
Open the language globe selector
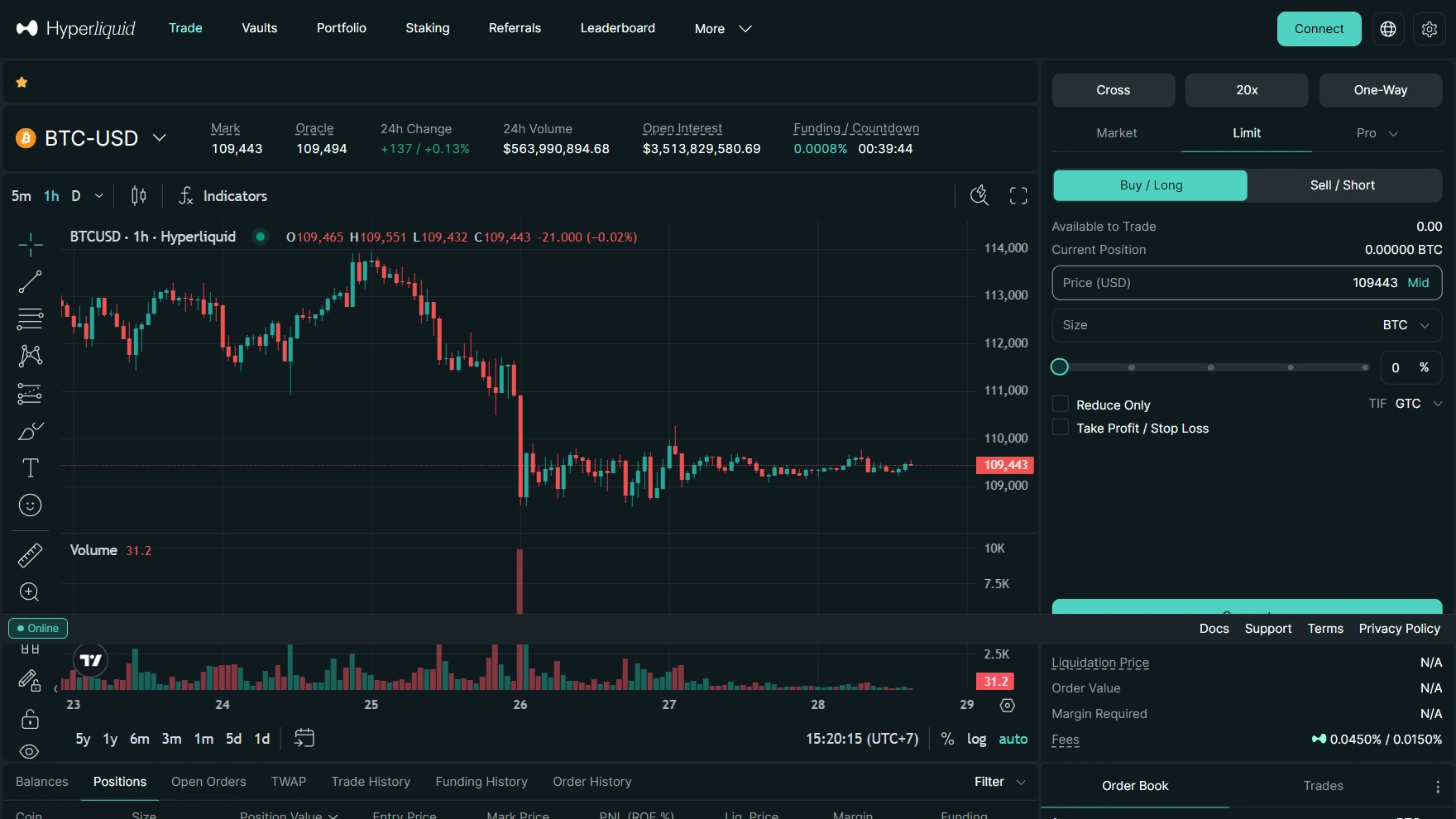(x=1388, y=29)
